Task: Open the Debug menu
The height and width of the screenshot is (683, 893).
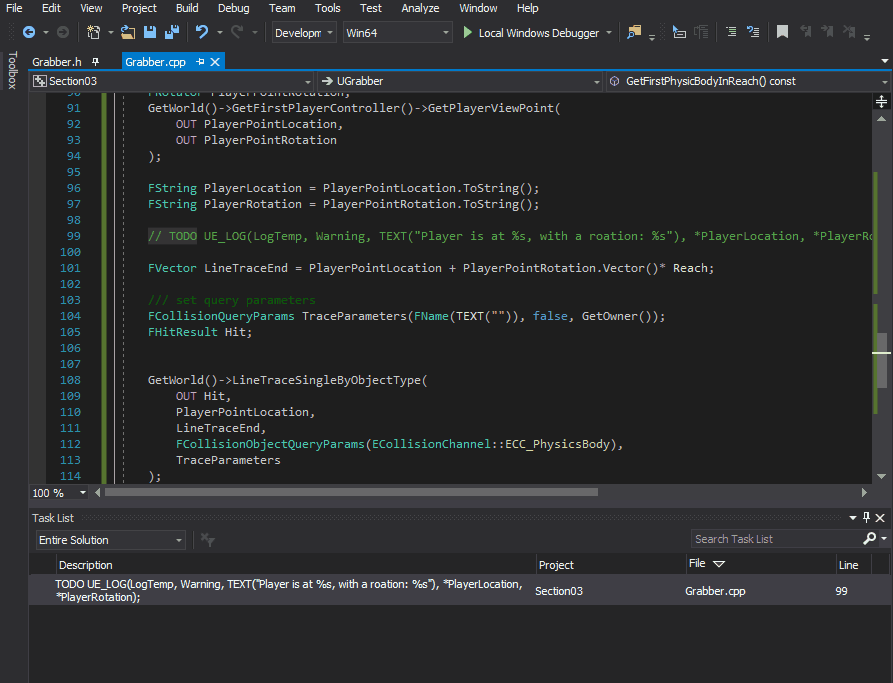Action: pos(233,8)
